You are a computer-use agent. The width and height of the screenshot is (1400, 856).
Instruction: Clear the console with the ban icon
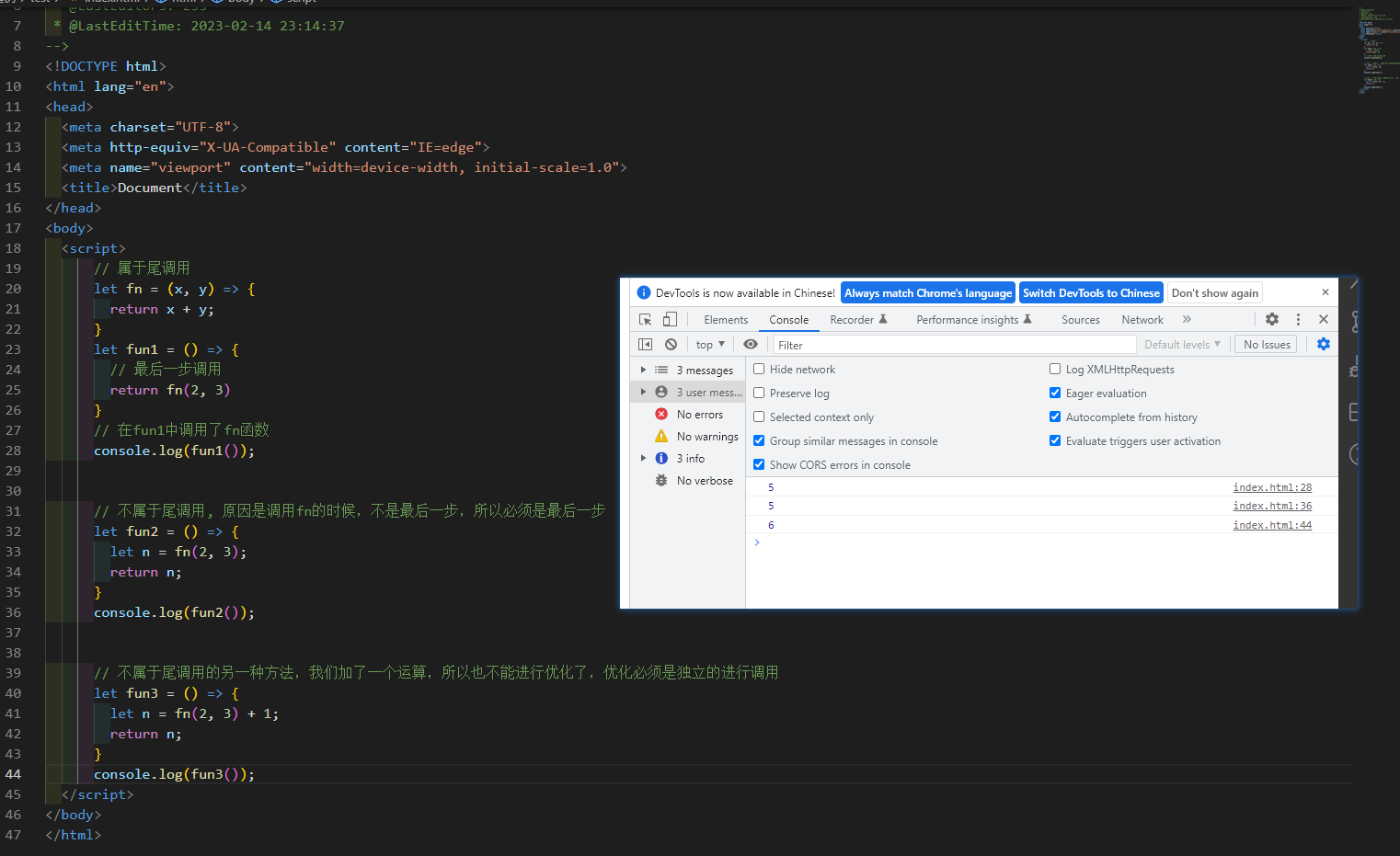[x=671, y=344]
